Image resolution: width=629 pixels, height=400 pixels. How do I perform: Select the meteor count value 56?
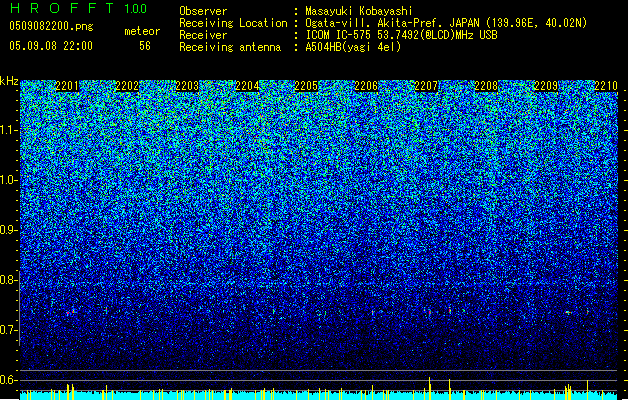click(x=145, y=46)
